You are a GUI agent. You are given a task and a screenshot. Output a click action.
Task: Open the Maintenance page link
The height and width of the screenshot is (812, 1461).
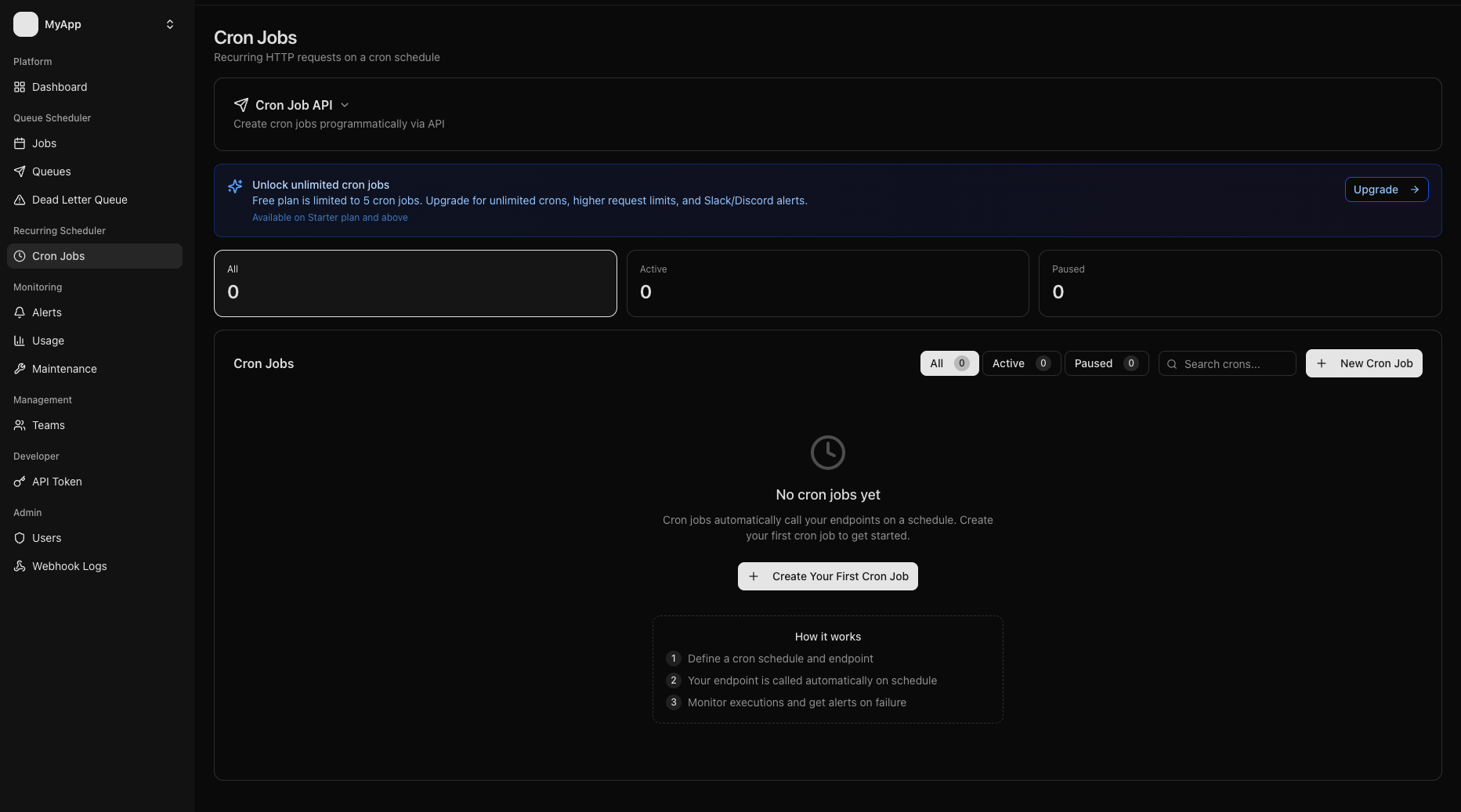click(95, 369)
